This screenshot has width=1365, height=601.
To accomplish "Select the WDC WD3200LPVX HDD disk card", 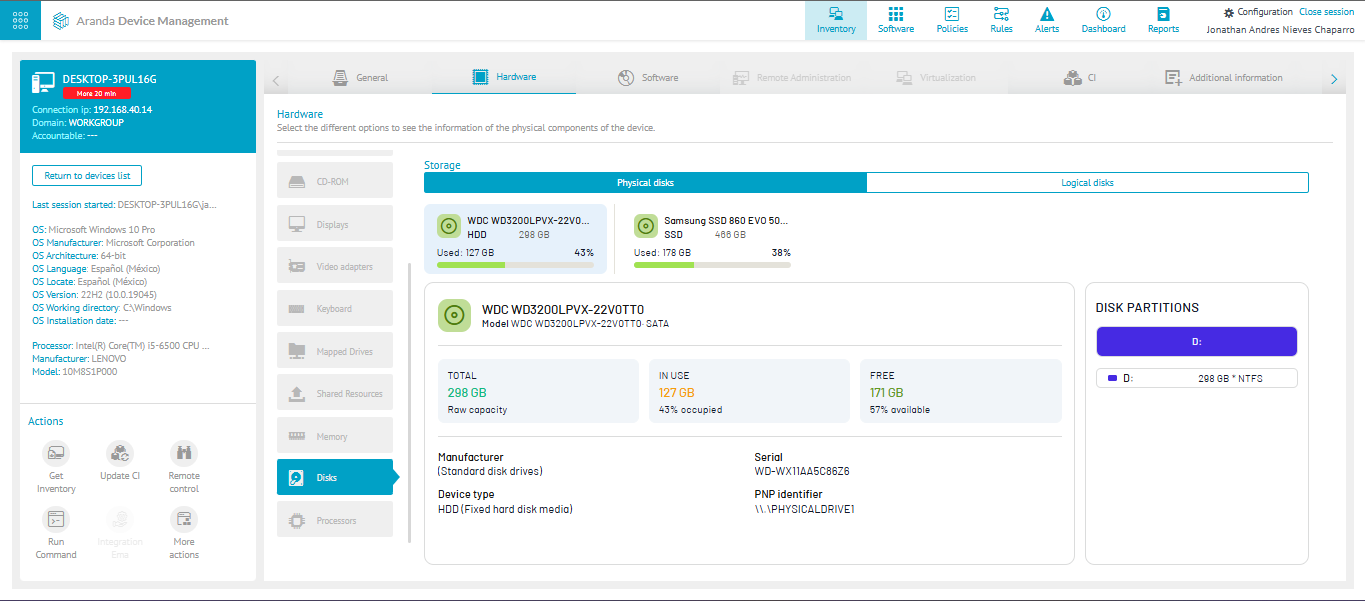I will click(x=515, y=239).
